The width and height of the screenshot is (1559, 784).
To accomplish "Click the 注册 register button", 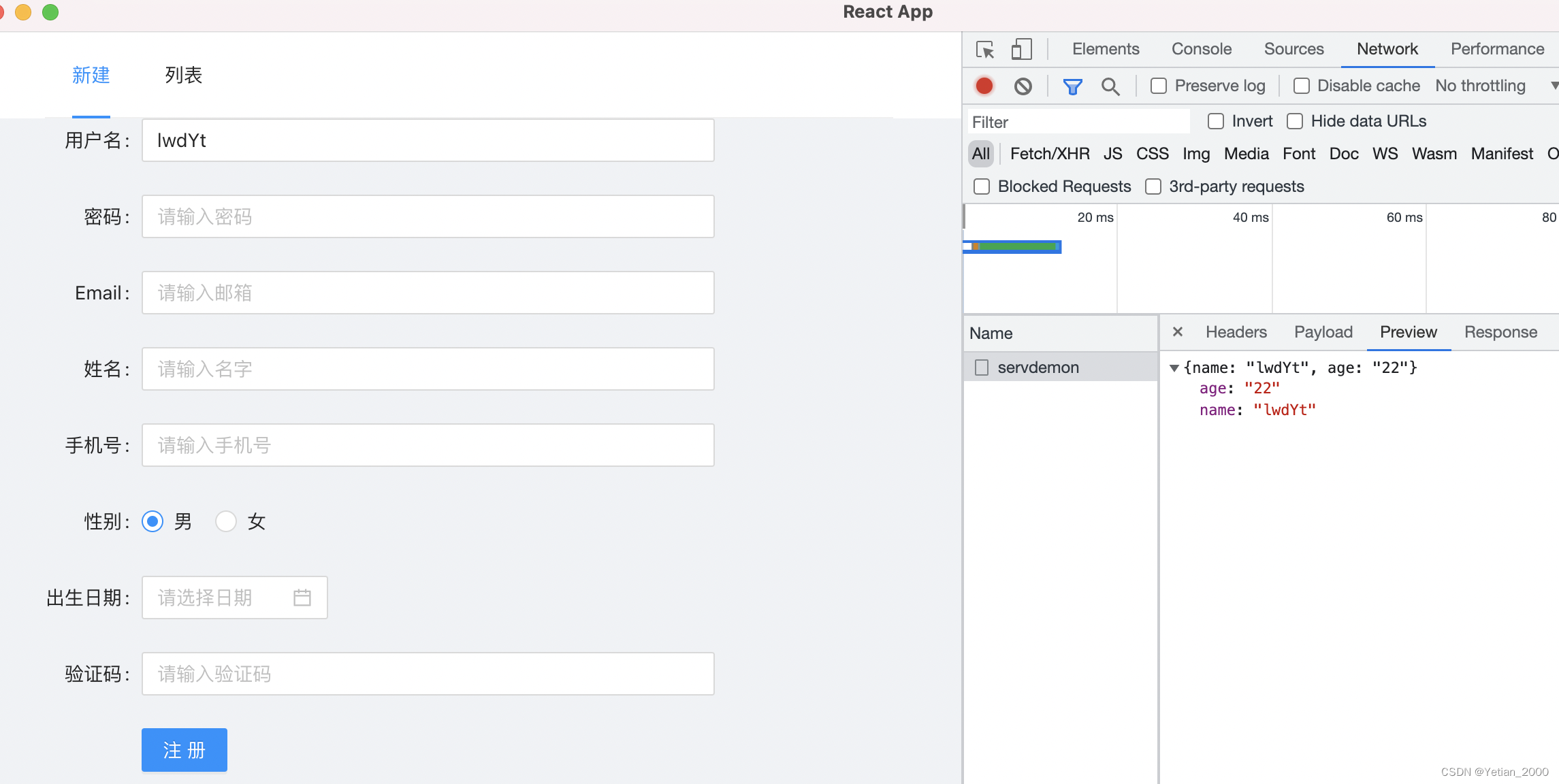I will tap(184, 750).
